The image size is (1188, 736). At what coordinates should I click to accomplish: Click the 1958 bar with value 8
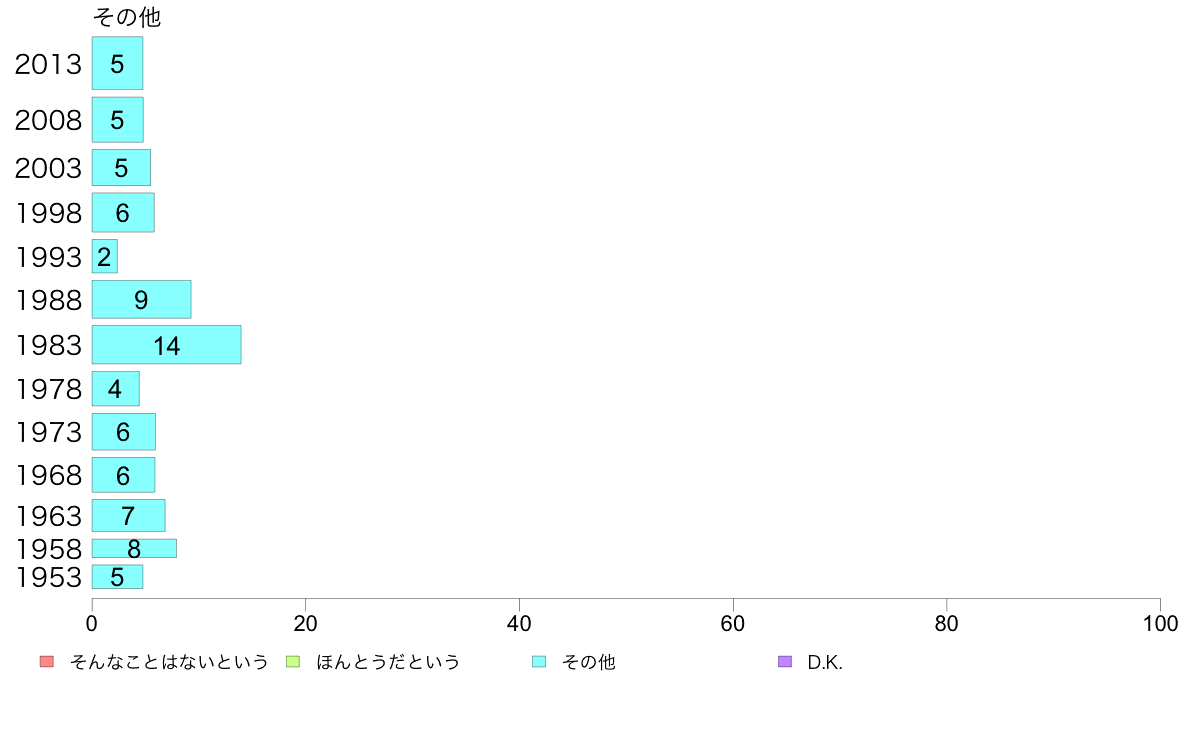[x=134, y=548]
